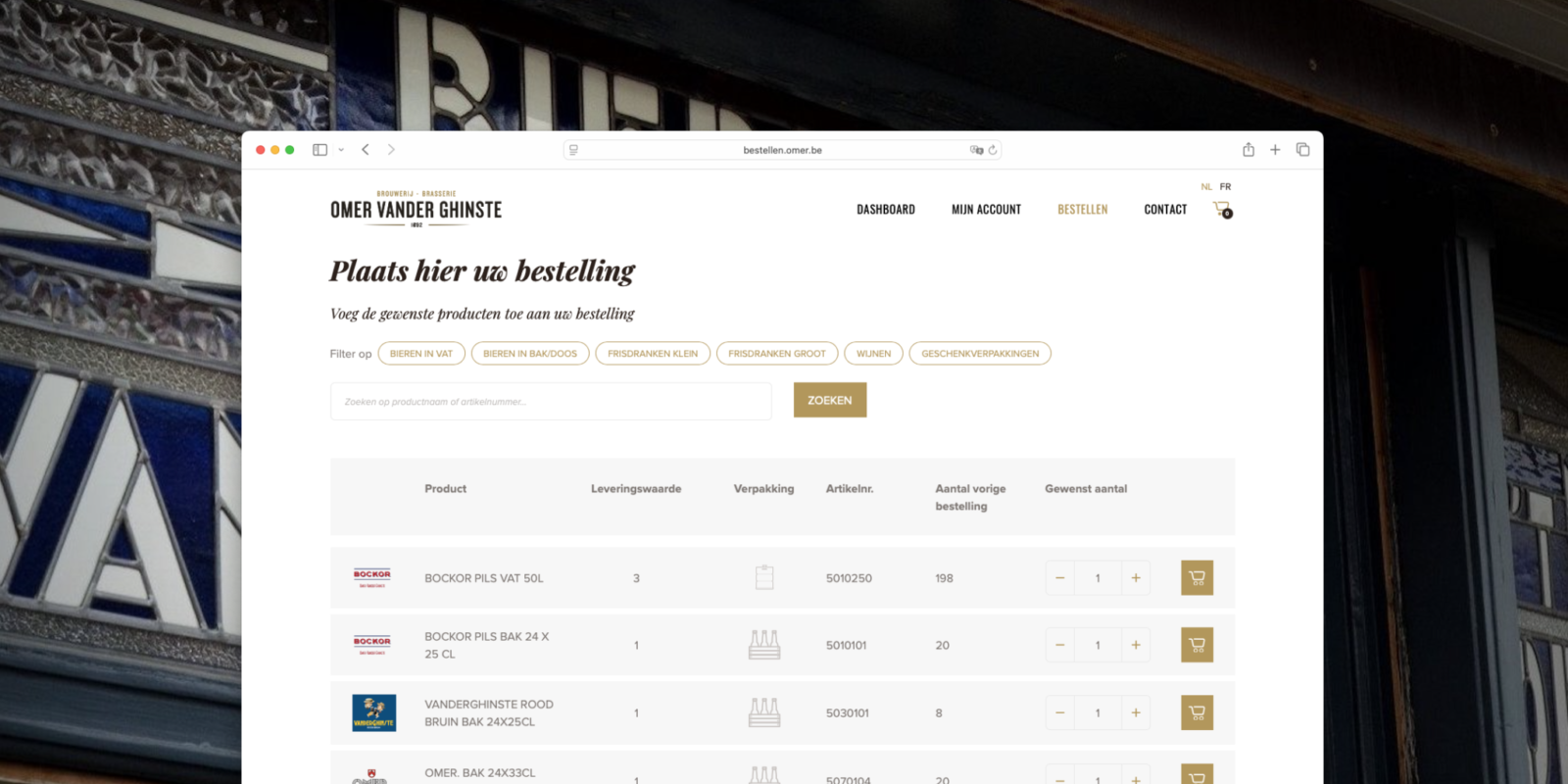
Task: Click article number 5010250
Action: pos(849,578)
